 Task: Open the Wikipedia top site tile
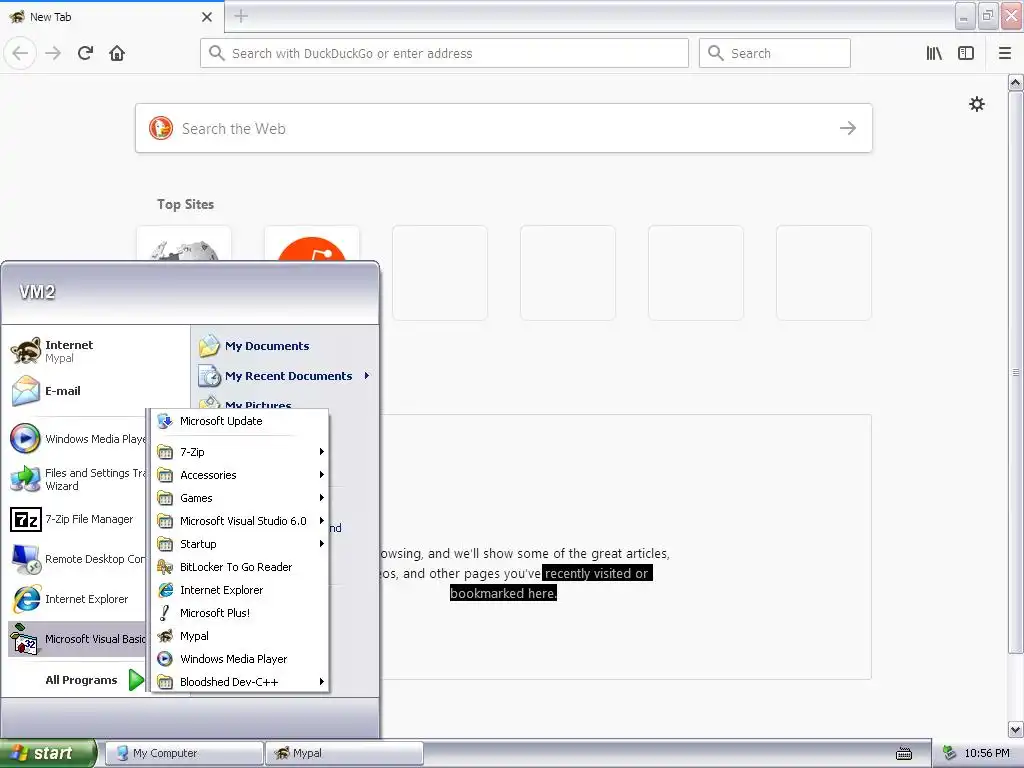184,244
